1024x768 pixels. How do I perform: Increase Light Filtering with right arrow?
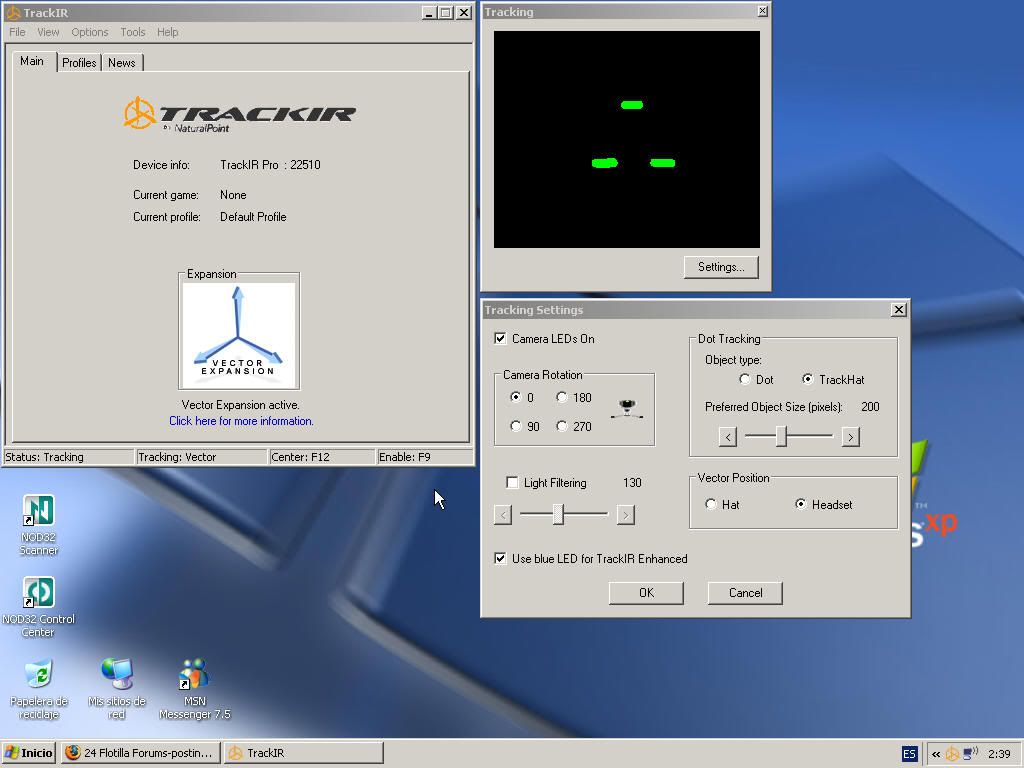click(x=626, y=515)
